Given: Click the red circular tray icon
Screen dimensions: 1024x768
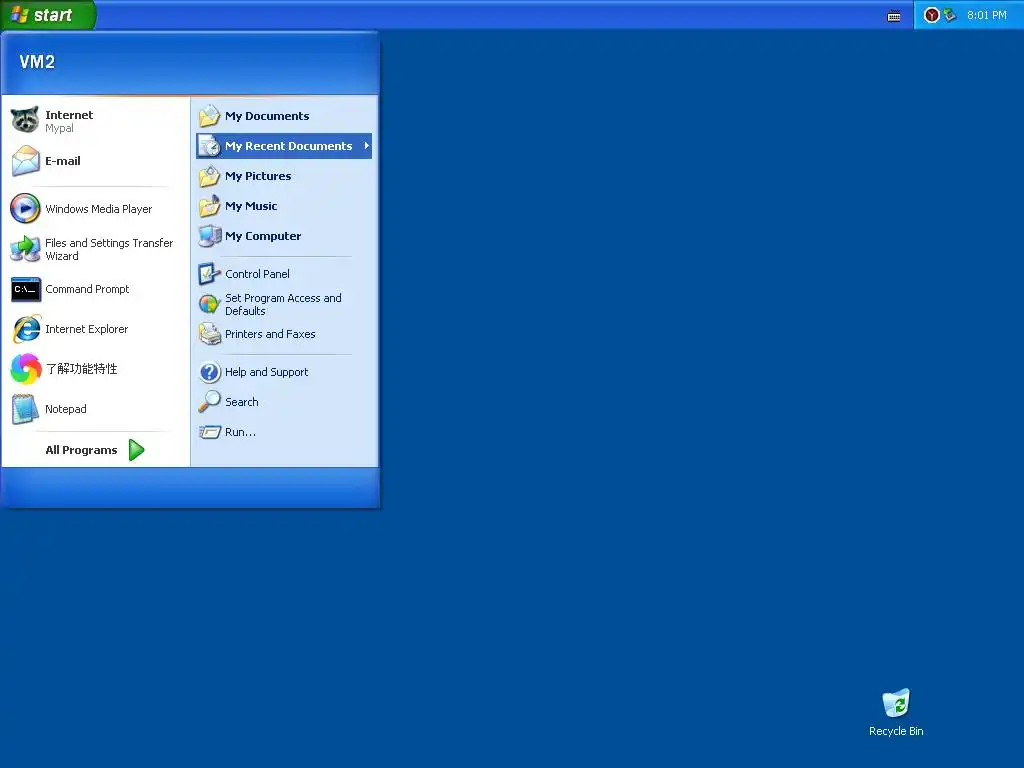Looking at the screenshot, I should click(x=932, y=15).
